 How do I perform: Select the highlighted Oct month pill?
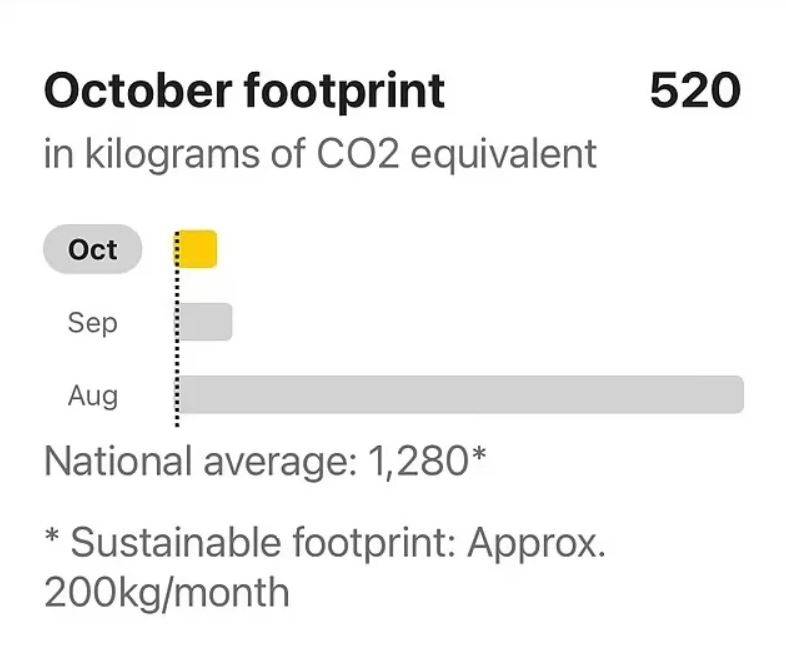coord(92,250)
